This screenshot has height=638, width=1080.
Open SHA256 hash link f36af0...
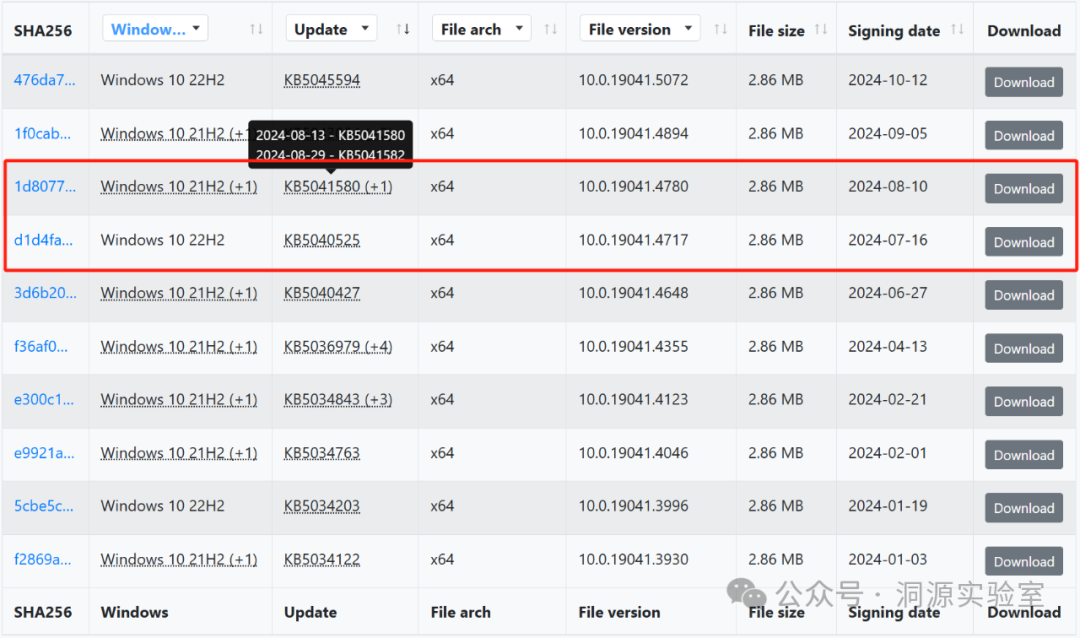[41, 347]
